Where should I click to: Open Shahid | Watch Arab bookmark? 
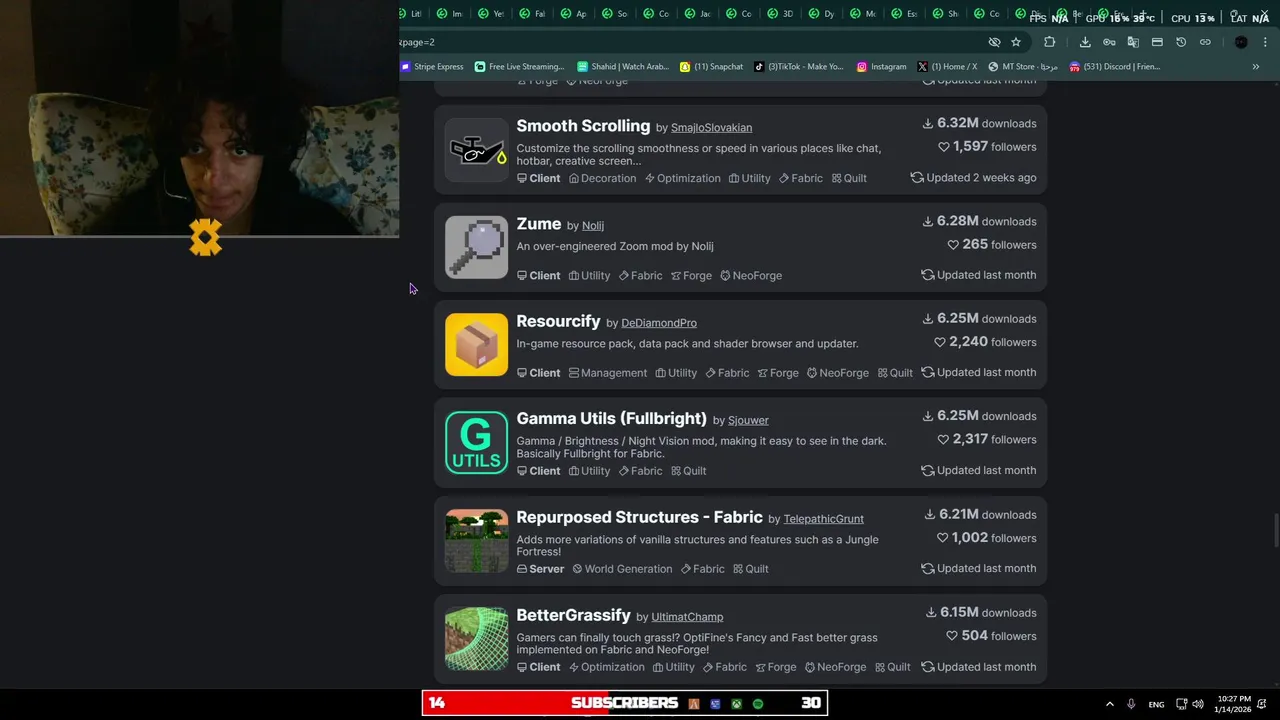pos(623,67)
